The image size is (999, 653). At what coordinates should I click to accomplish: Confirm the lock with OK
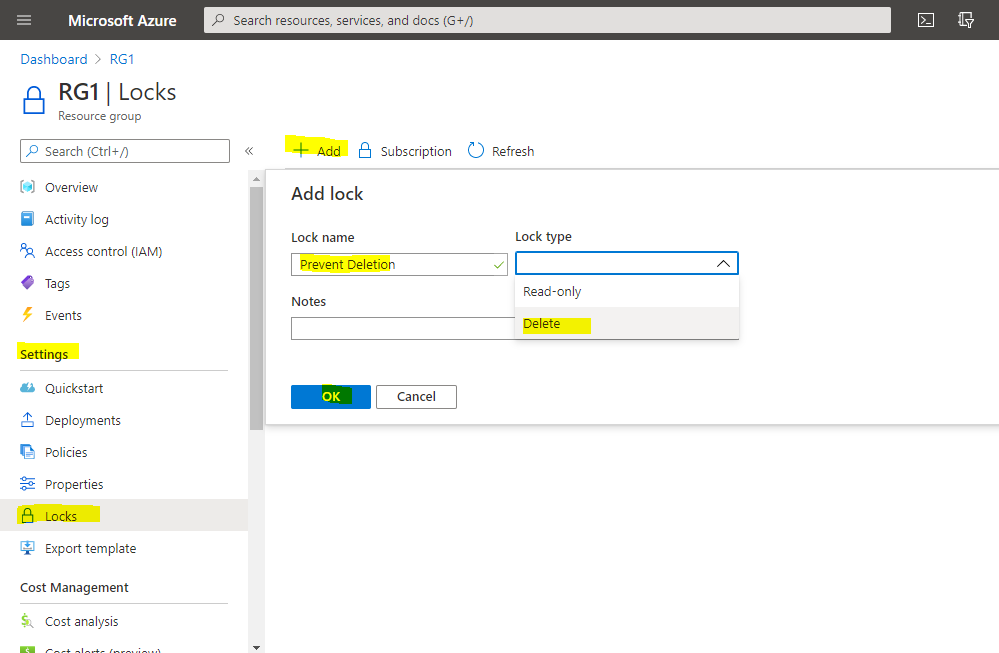click(x=330, y=396)
